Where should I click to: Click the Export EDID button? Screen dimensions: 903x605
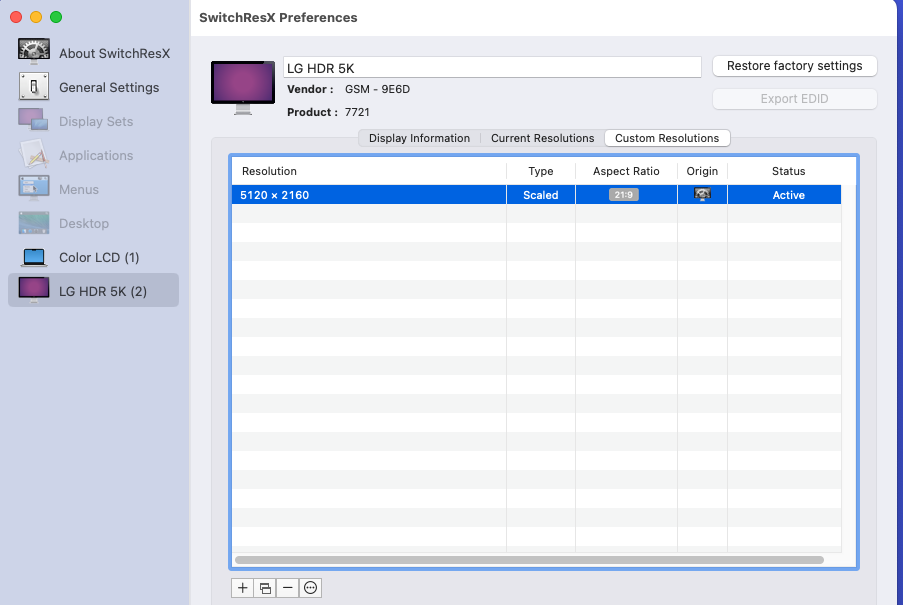pyautogui.click(x=794, y=98)
